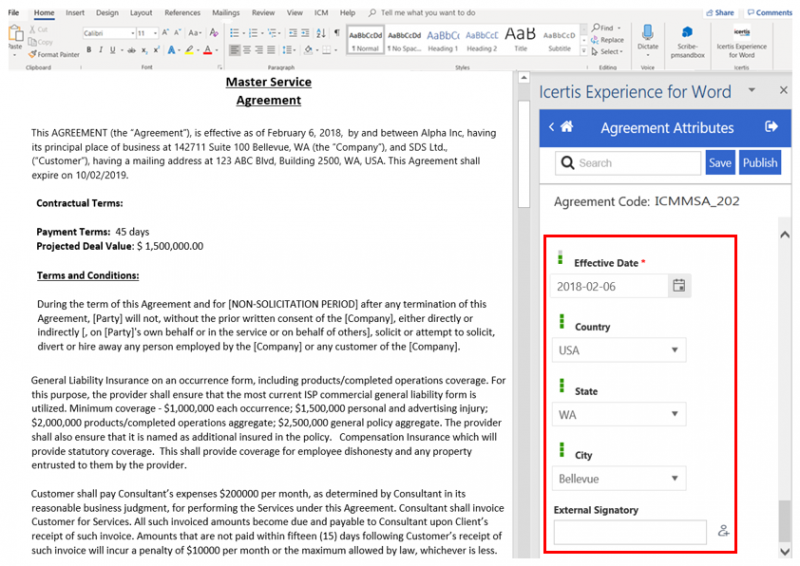This screenshot has height=566, width=800.
Task: Switch to the Review ribbon tab
Action: coord(263,12)
